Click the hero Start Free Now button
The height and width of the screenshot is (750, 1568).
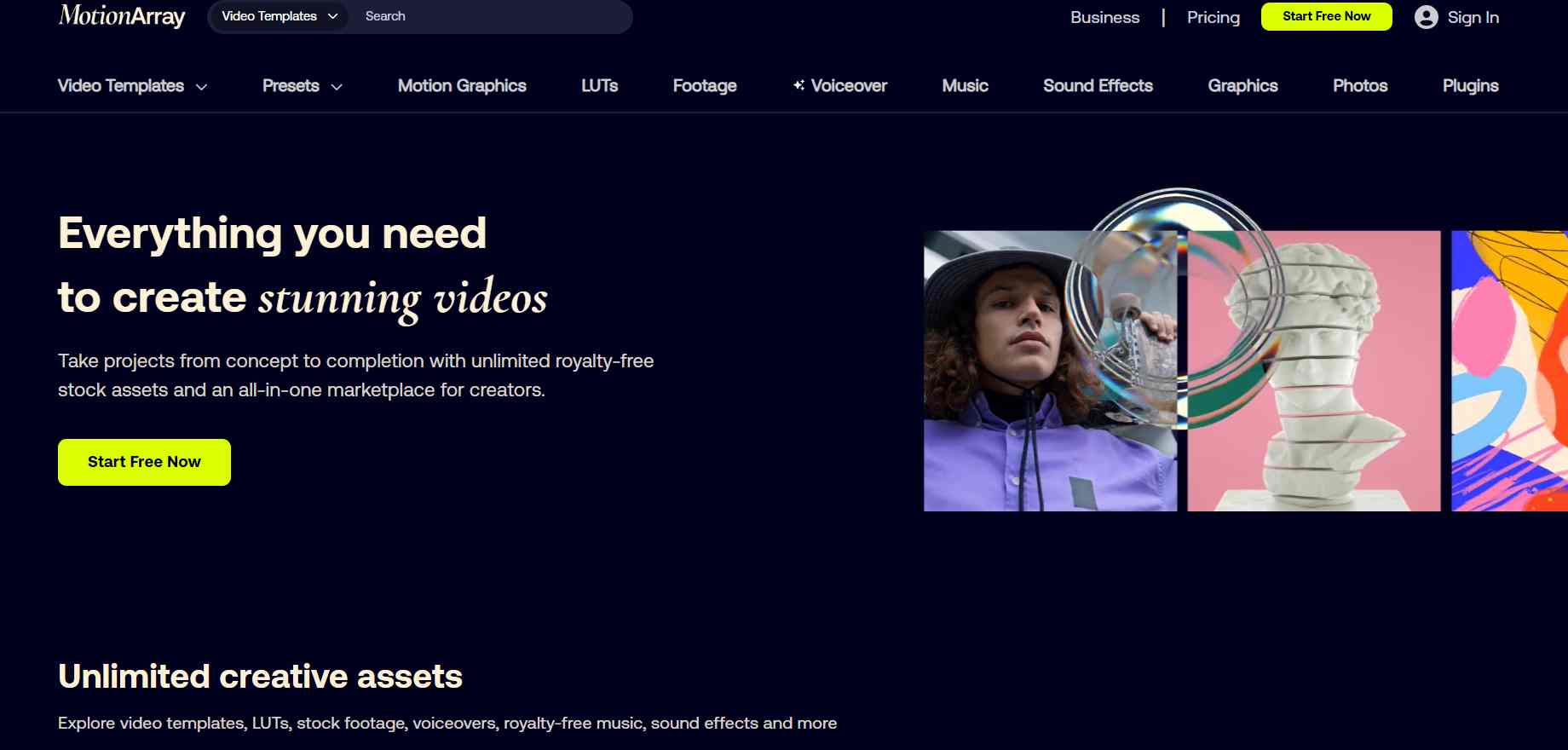[x=144, y=462]
